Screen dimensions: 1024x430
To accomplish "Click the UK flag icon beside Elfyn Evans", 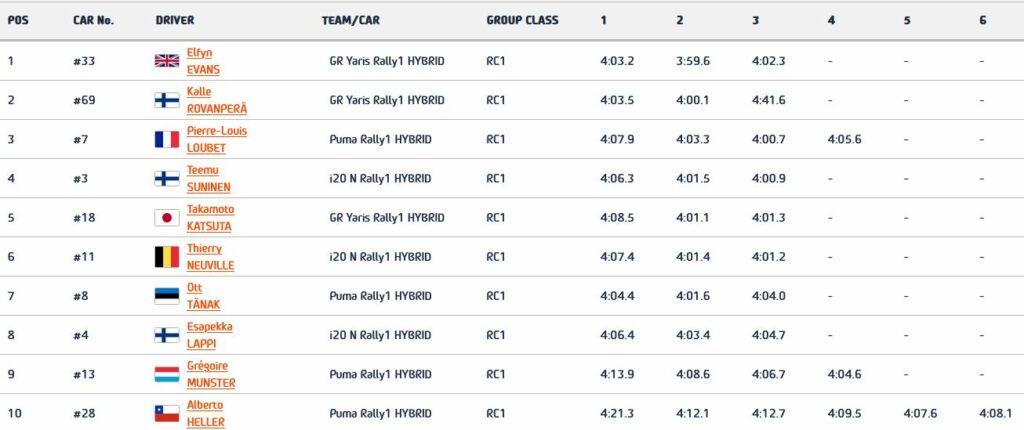I will point(166,61).
